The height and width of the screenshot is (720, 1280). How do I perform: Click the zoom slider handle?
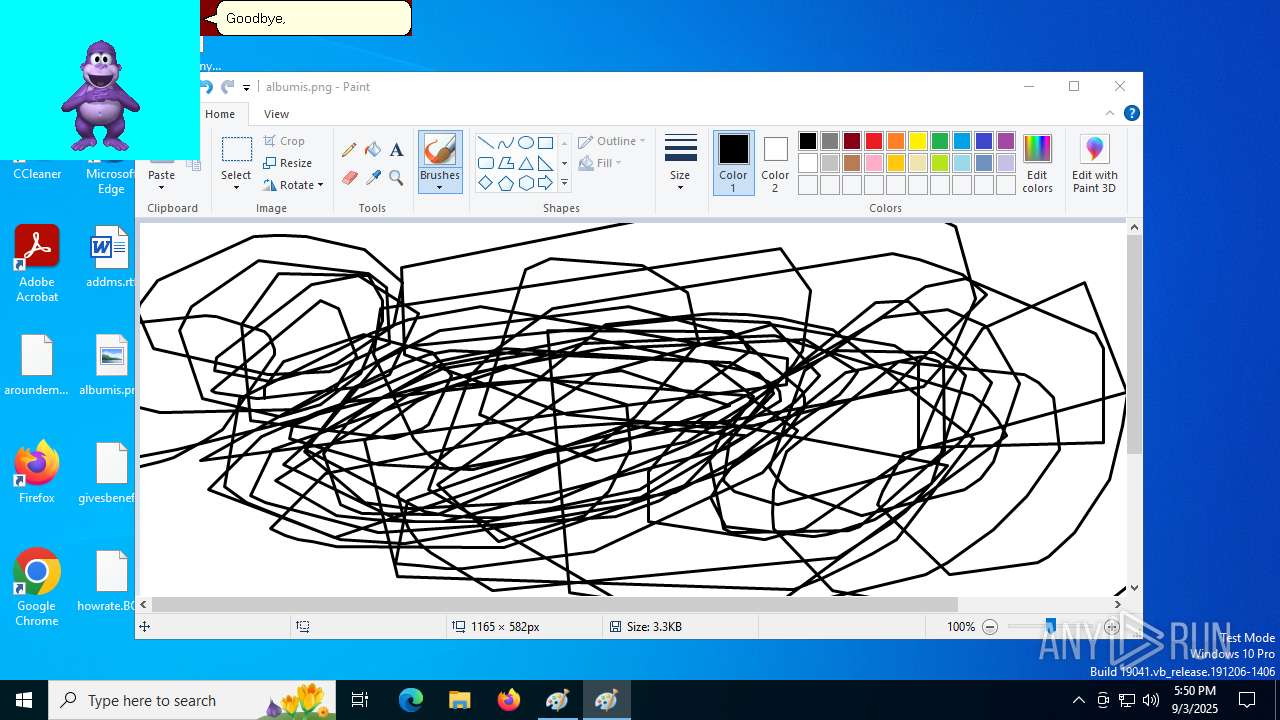pos(1050,627)
